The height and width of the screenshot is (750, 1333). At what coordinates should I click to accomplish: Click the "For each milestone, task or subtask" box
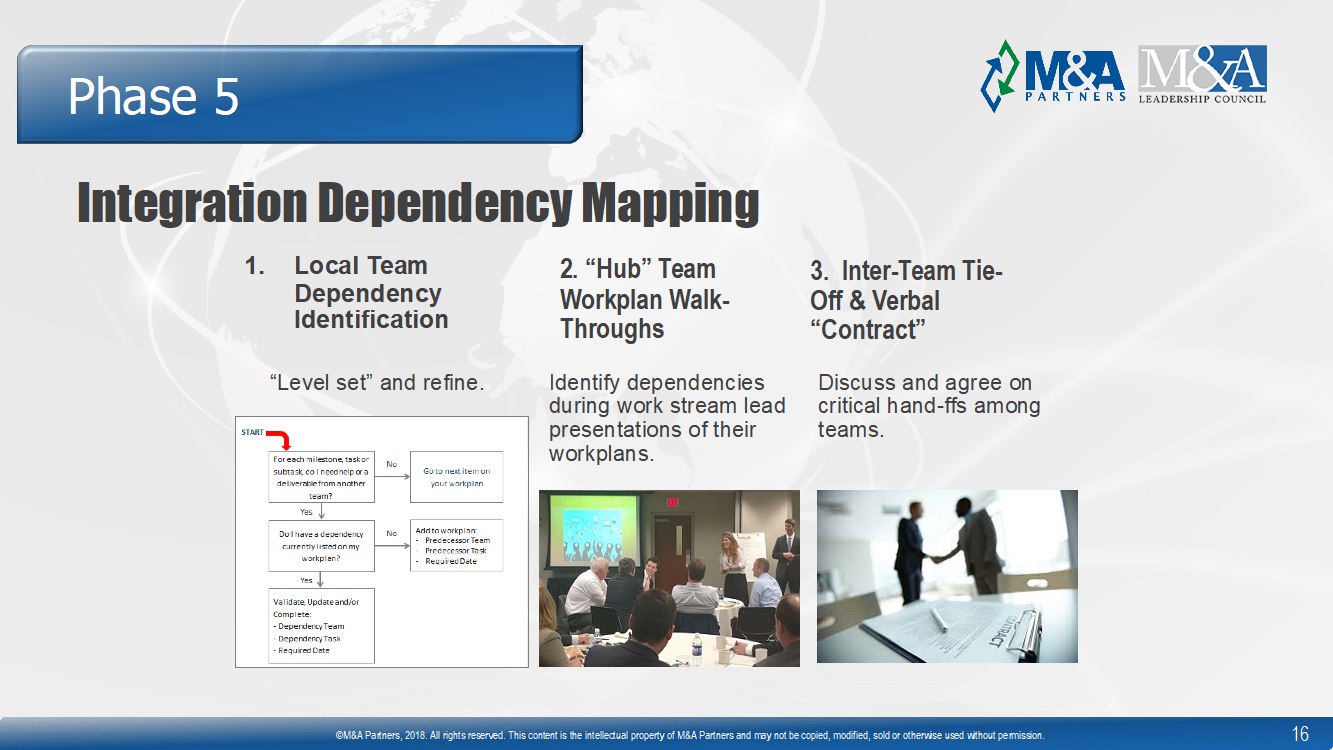click(x=321, y=476)
